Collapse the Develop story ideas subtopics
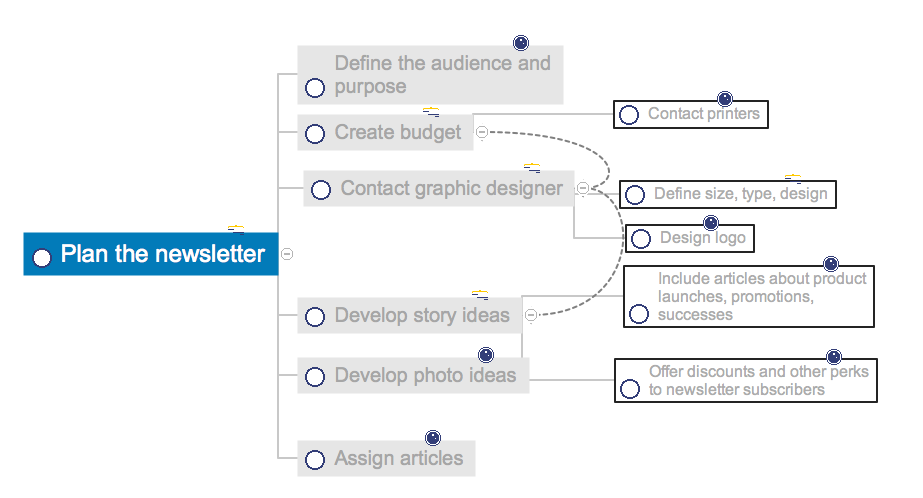The height and width of the screenshot is (498, 923). click(x=531, y=315)
